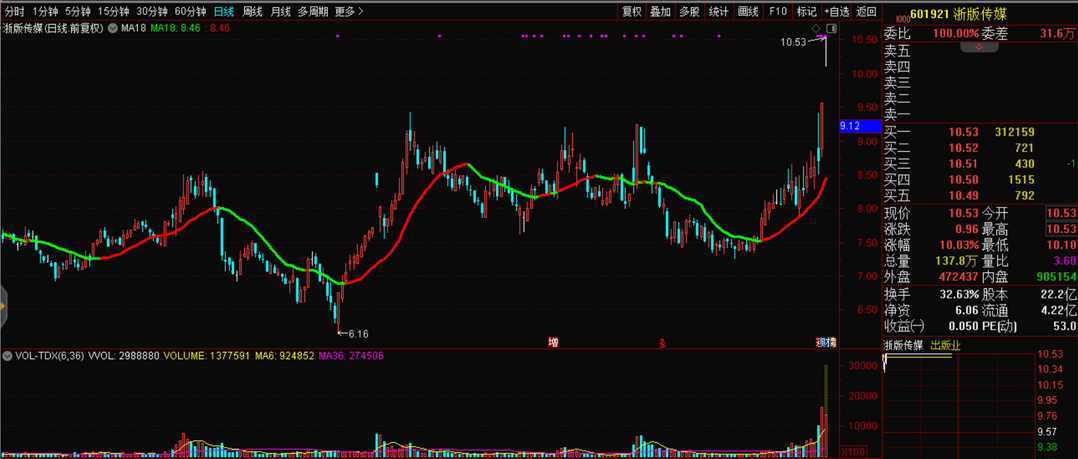Select the 买五 bid row at 10.49

(x=980, y=196)
